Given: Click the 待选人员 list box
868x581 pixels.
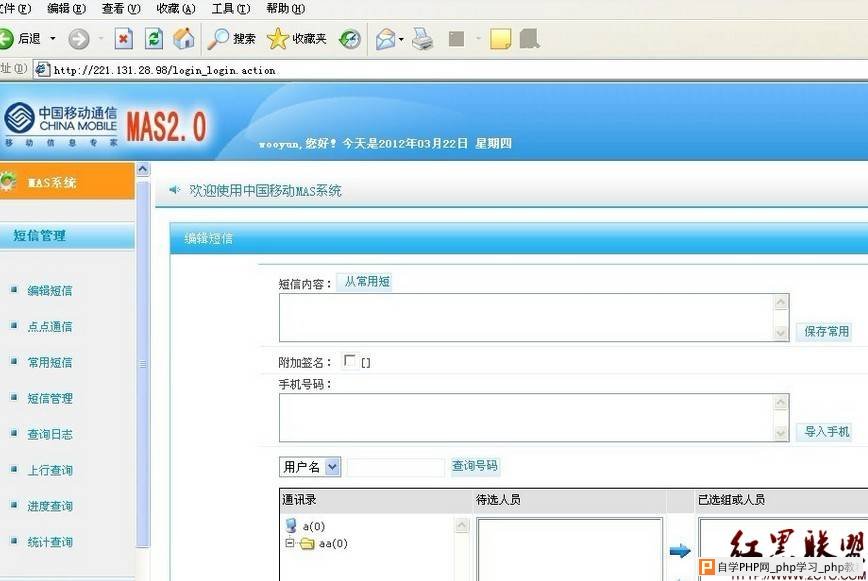Looking at the screenshot, I should point(570,549).
